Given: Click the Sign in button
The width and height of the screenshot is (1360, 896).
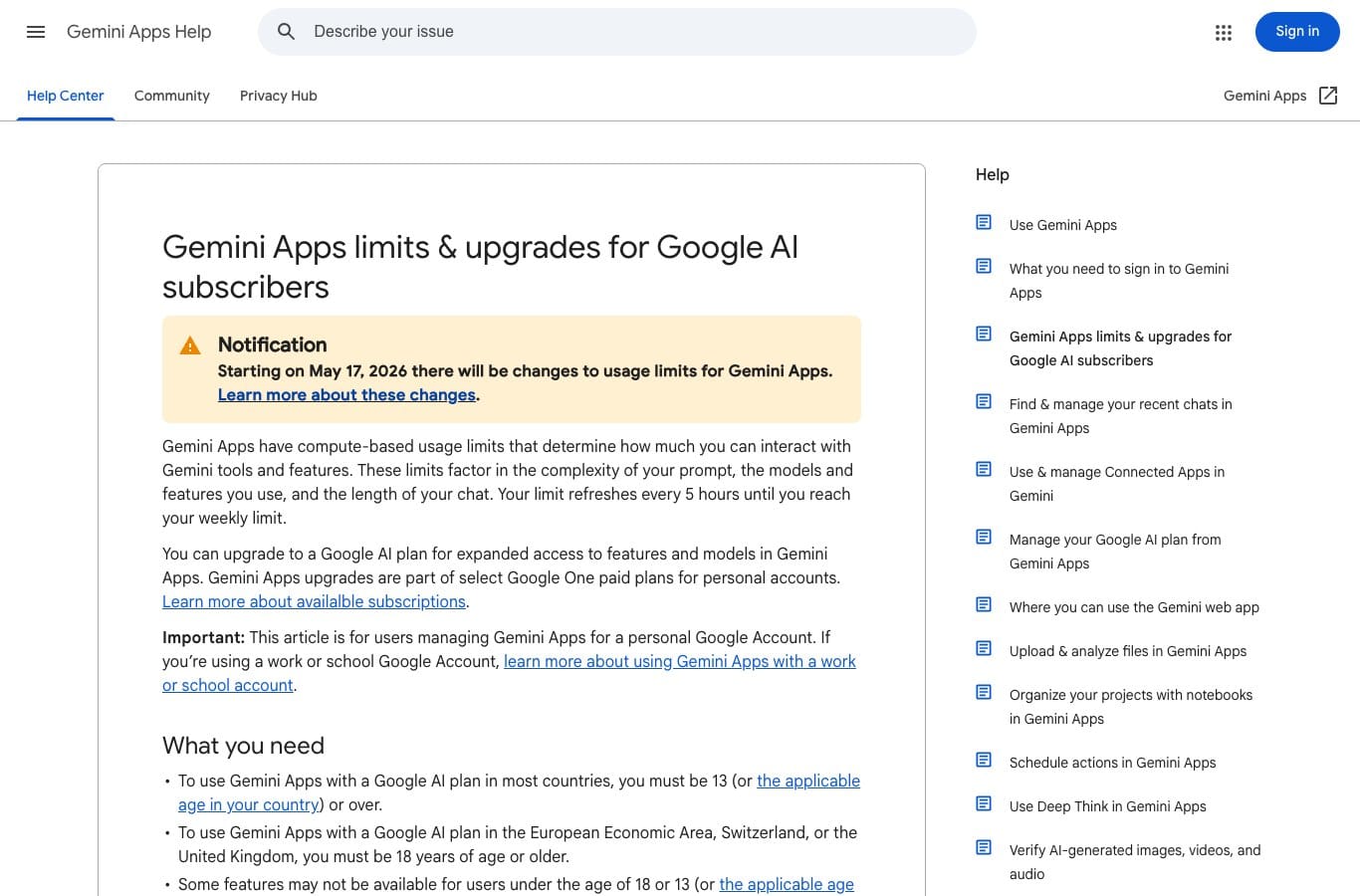Looking at the screenshot, I should coord(1297,32).
